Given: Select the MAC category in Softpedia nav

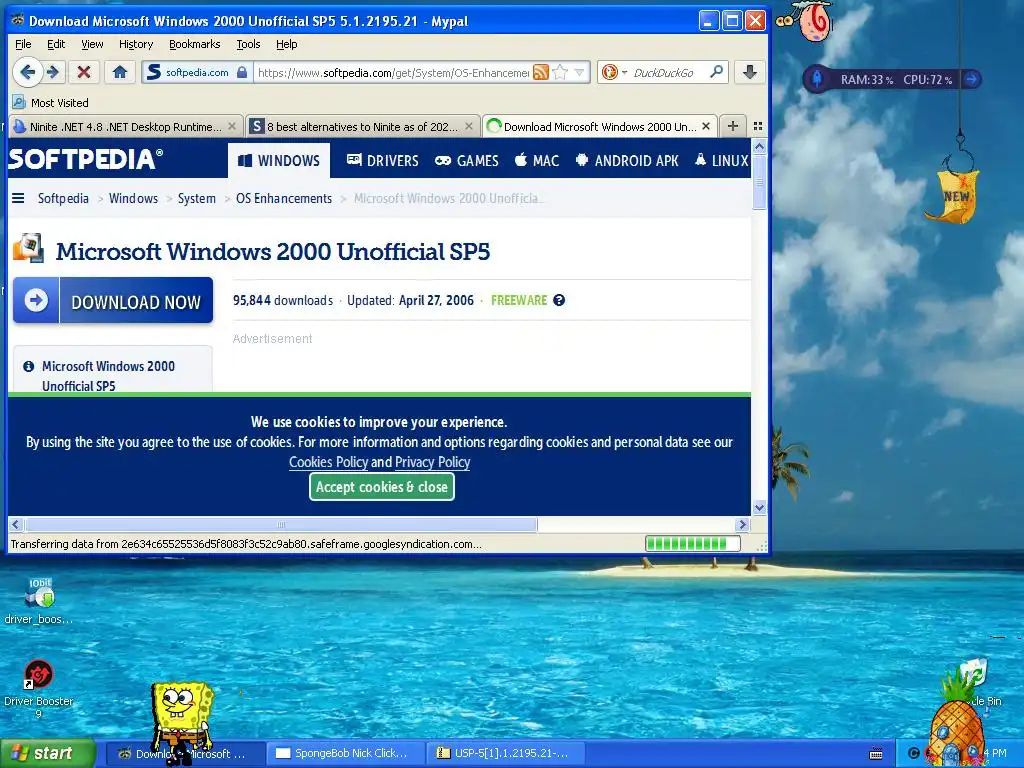Looking at the screenshot, I should point(537,161).
